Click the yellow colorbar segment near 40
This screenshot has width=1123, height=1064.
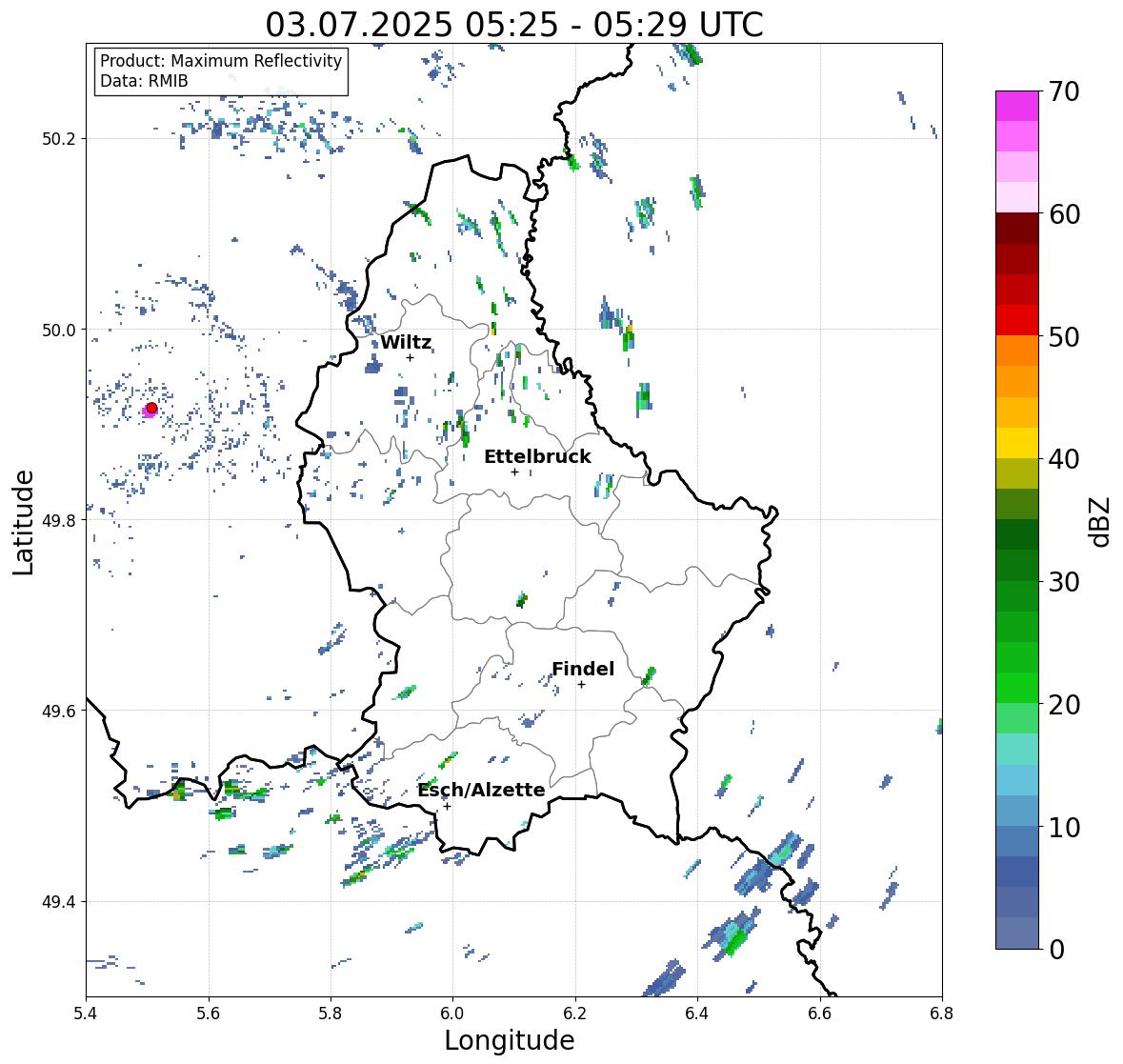coord(1017,443)
